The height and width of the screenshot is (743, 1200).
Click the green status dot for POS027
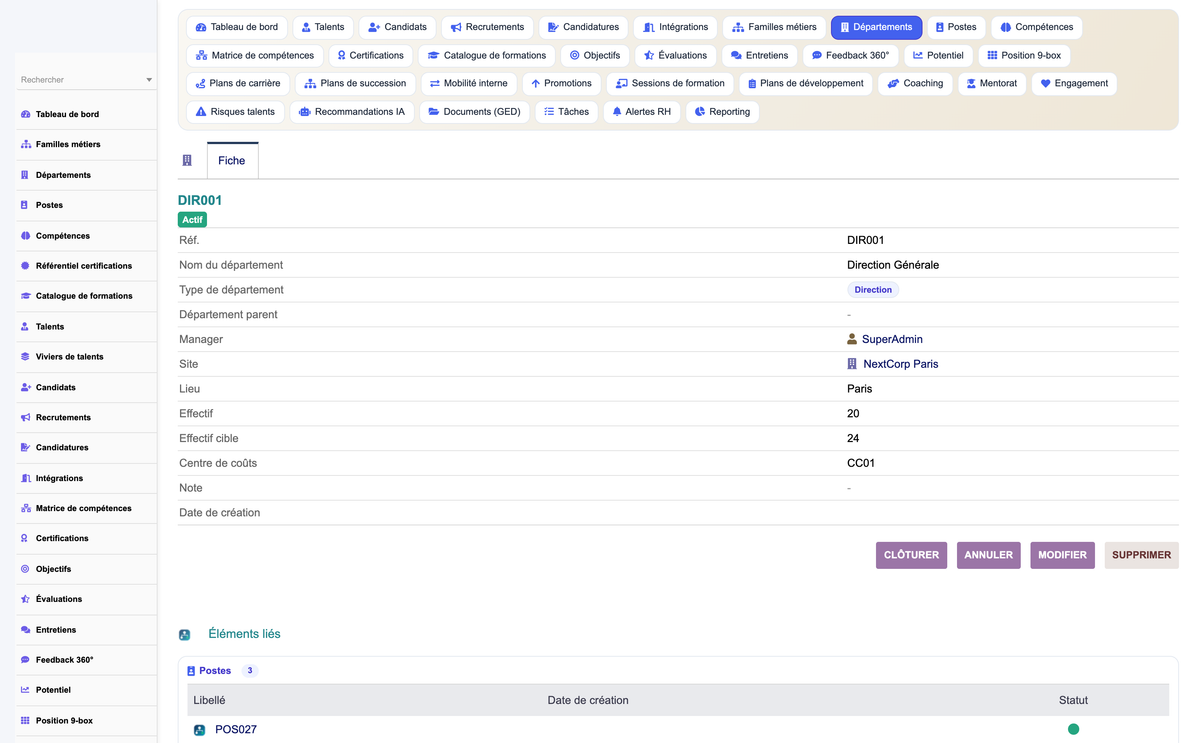point(1073,729)
